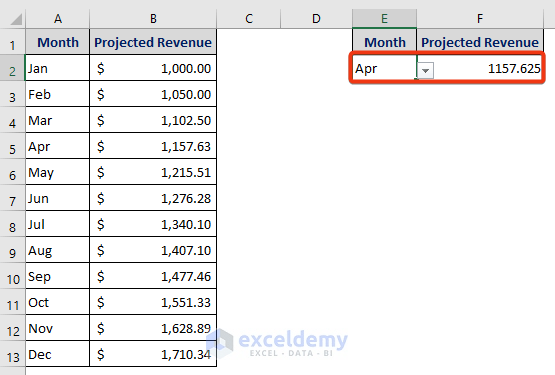This screenshot has height=375, width=555.
Task: Click the Month header in cell A1
Action: (x=58, y=42)
